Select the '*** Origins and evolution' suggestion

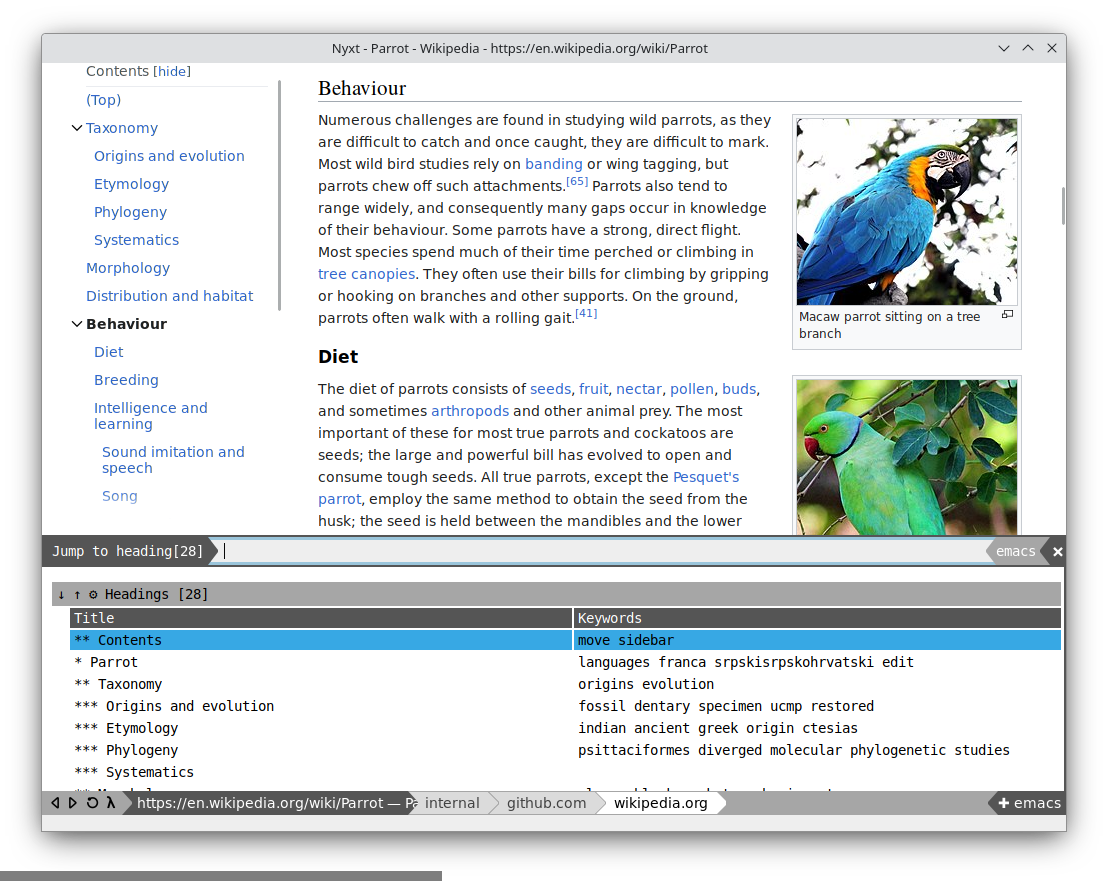[x=565, y=706]
